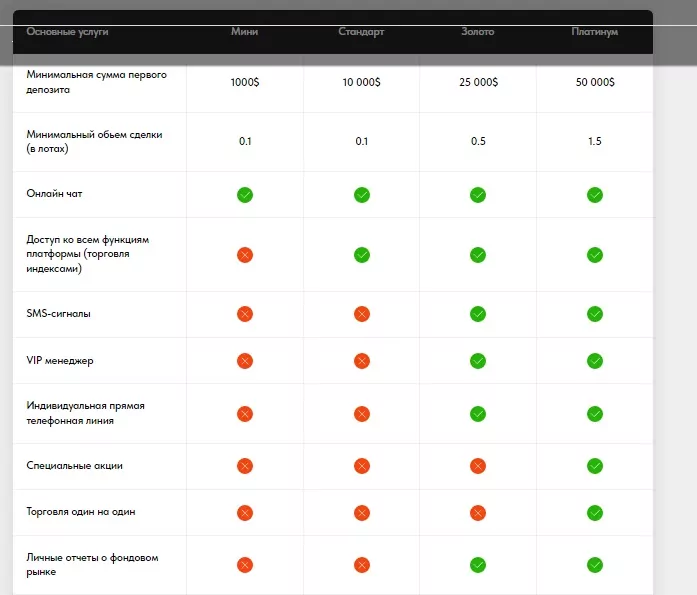This screenshot has width=697, height=595.
Task: Click the Минимальная сумма первого депозита label
Action: 96,82
